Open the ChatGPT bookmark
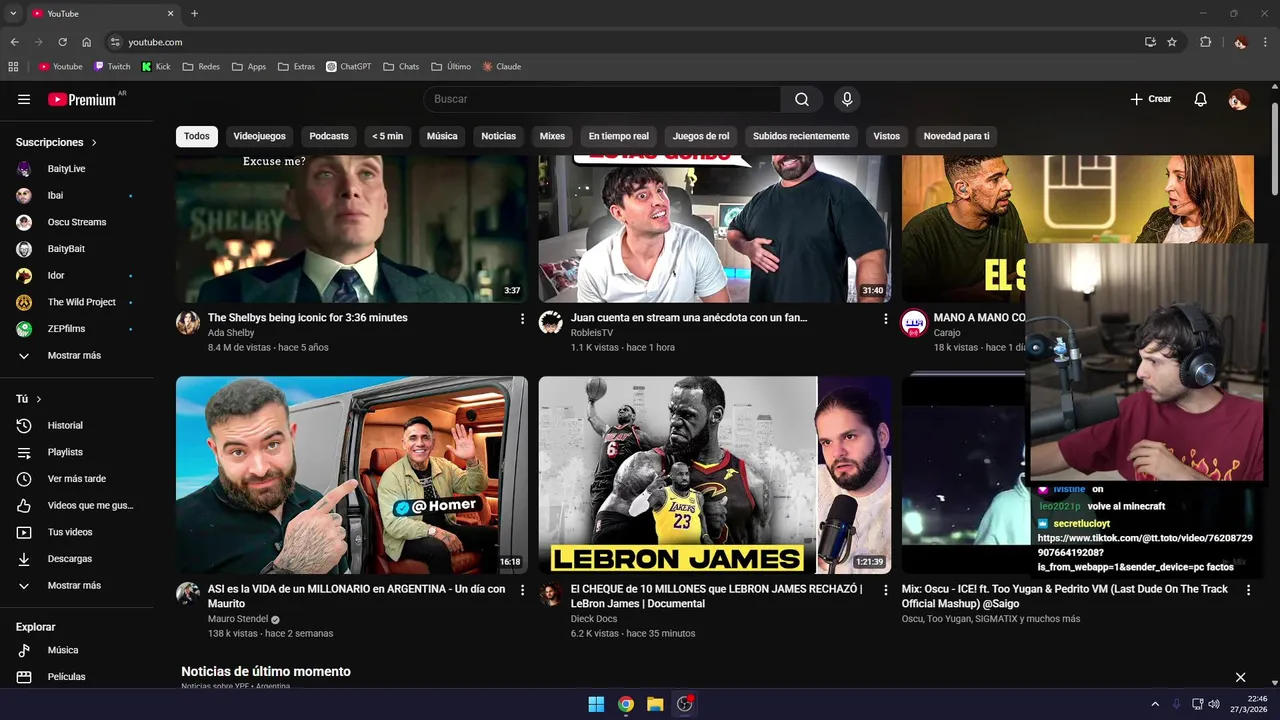 (349, 67)
